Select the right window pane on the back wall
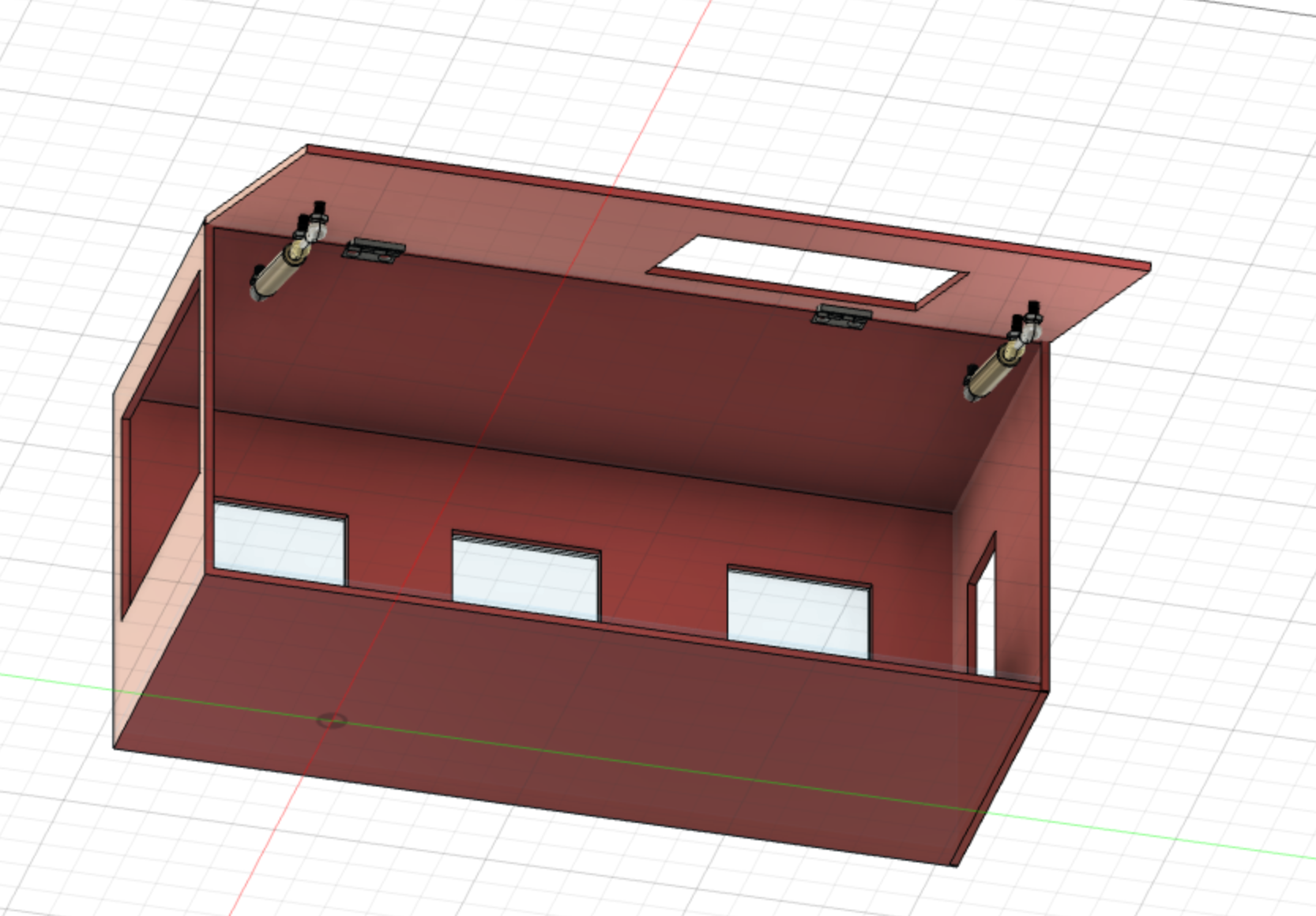Image resolution: width=1316 pixels, height=916 pixels. [799, 612]
